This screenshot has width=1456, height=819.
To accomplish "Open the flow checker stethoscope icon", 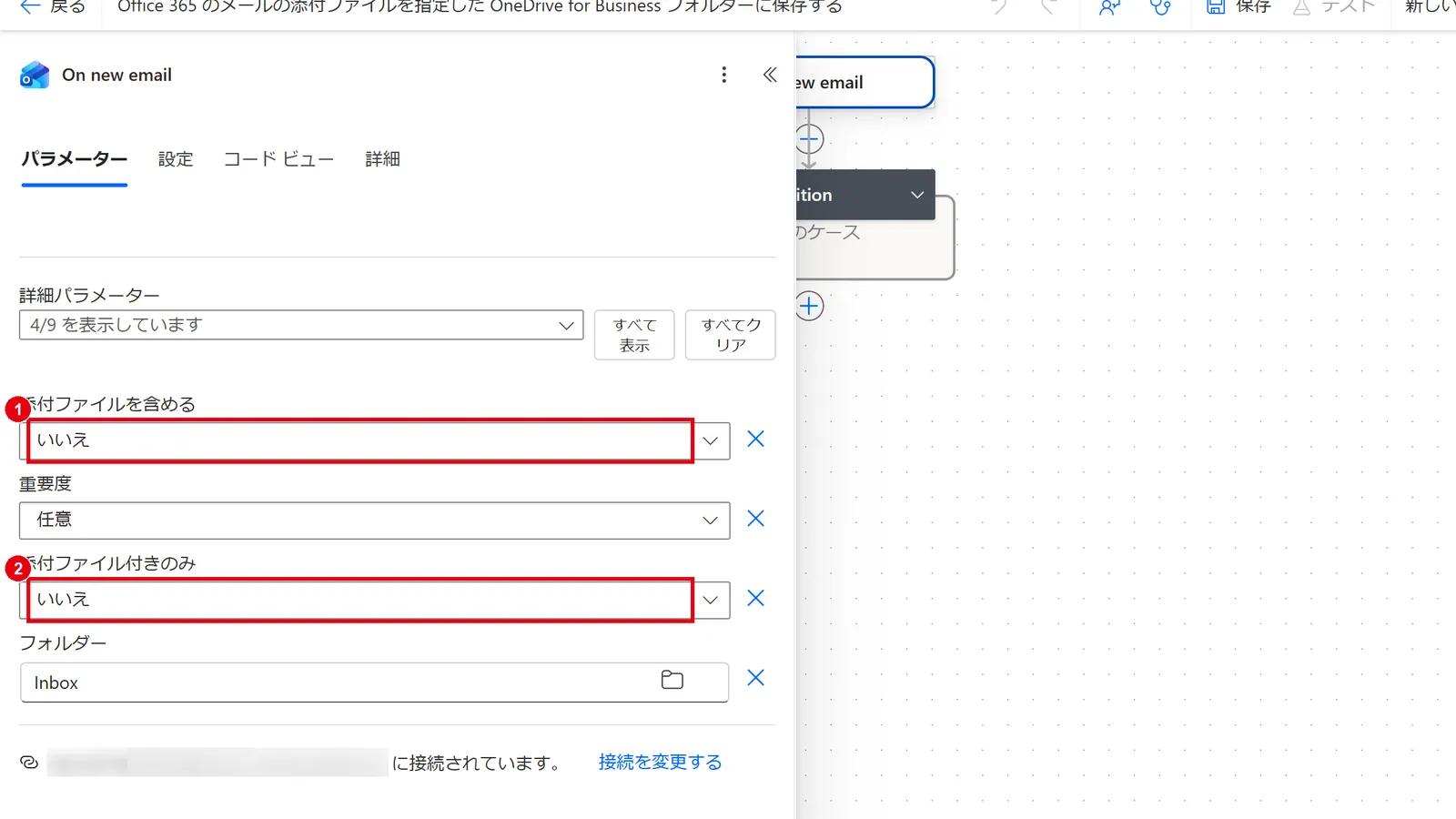I will click(1160, 7).
